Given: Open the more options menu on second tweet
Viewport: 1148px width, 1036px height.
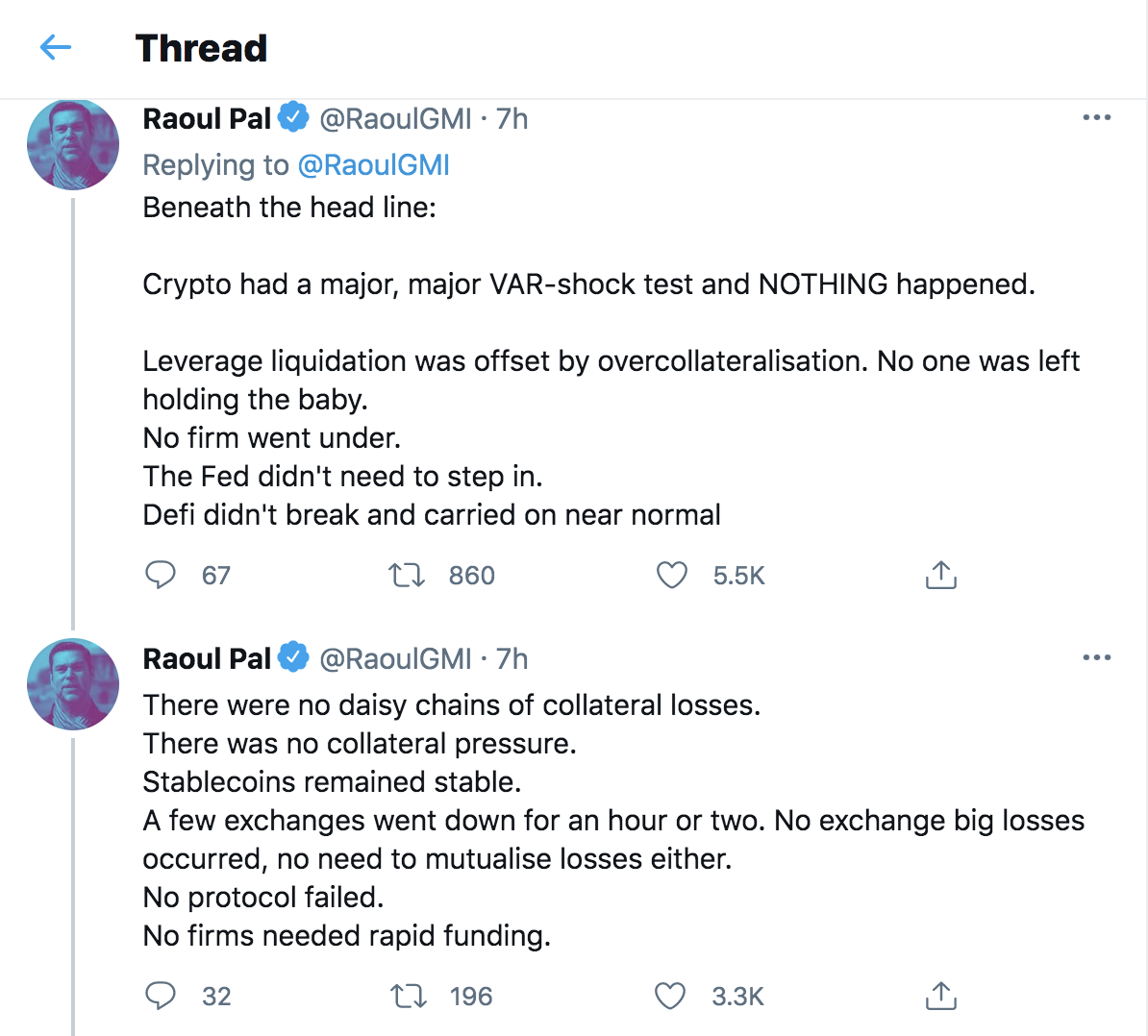Looking at the screenshot, I should (x=1097, y=657).
